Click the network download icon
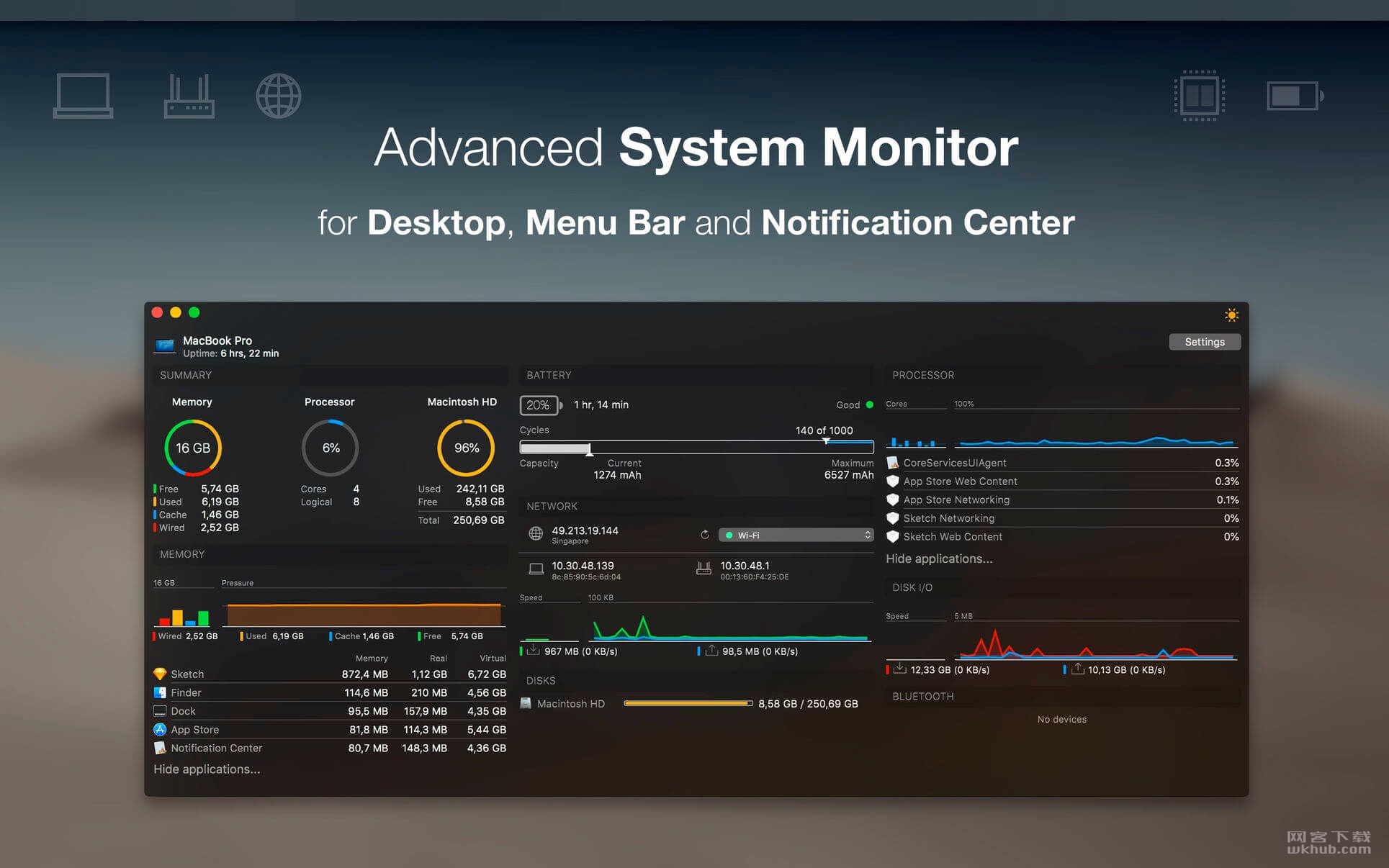Image resolution: width=1389 pixels, height=868 pixels. 533,651
